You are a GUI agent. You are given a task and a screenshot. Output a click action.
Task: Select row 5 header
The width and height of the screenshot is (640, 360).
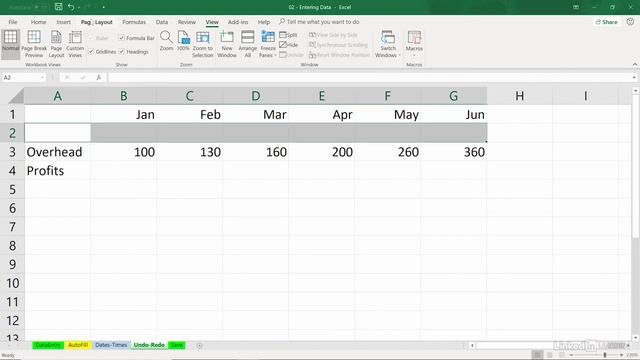click(12, 189)
